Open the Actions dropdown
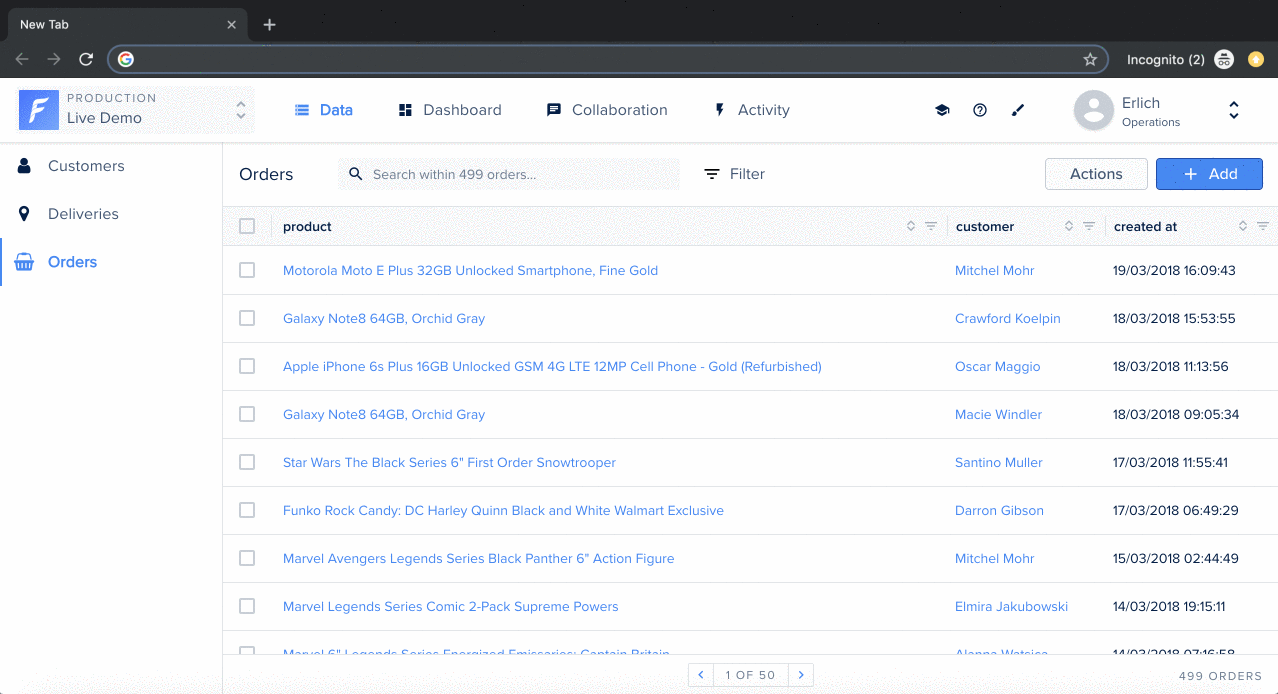Image resolution: width=1278 pixels, height=694 pixels. pos(1096,174)
